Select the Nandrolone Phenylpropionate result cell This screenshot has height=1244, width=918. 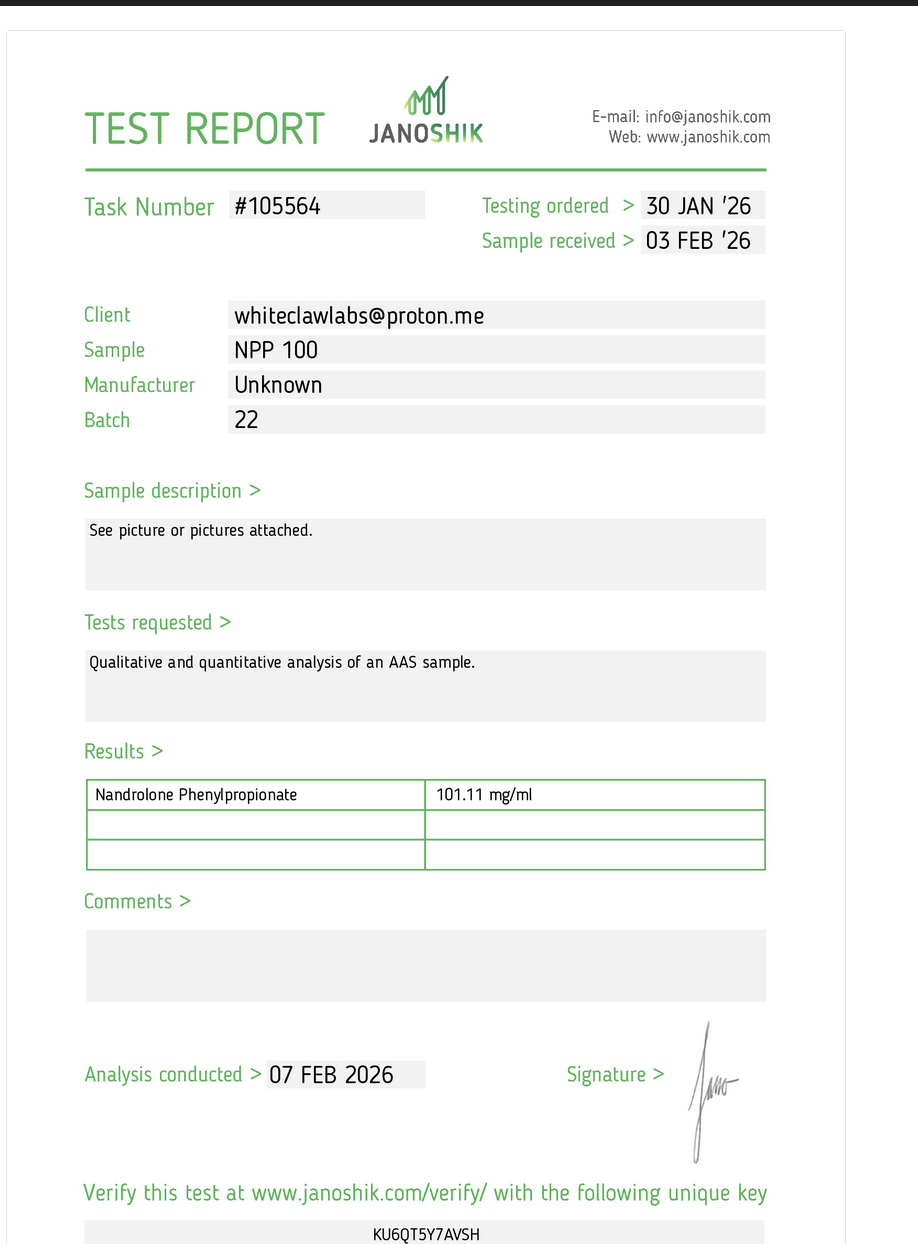pos(256,795)
